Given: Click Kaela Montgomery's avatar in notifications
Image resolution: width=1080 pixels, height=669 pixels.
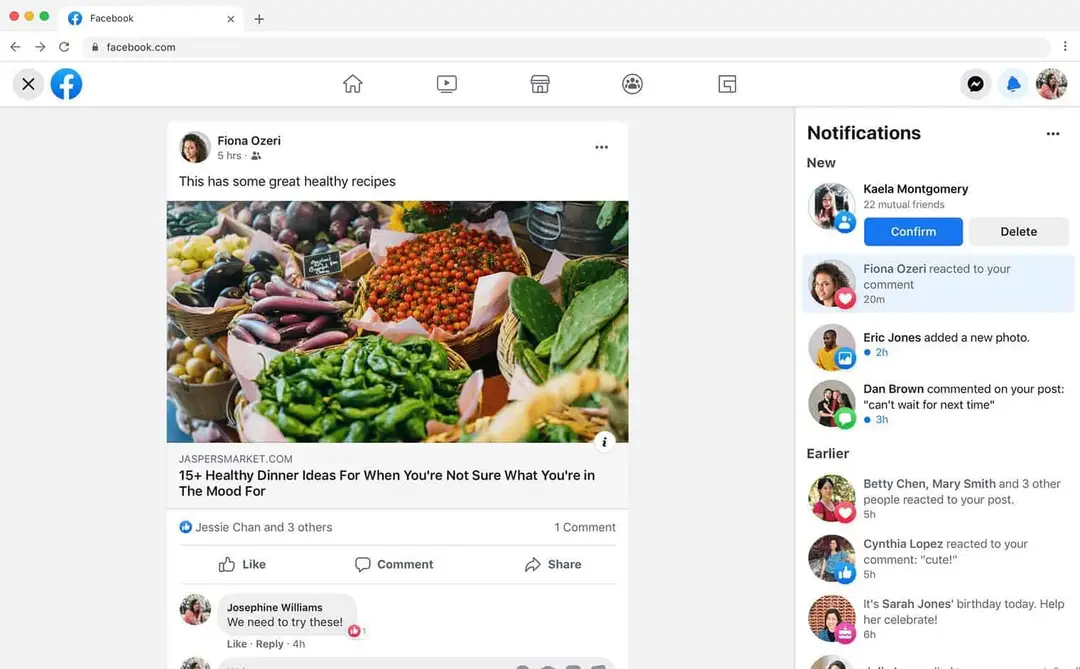Looking at the screenshot, I should 831,206.
